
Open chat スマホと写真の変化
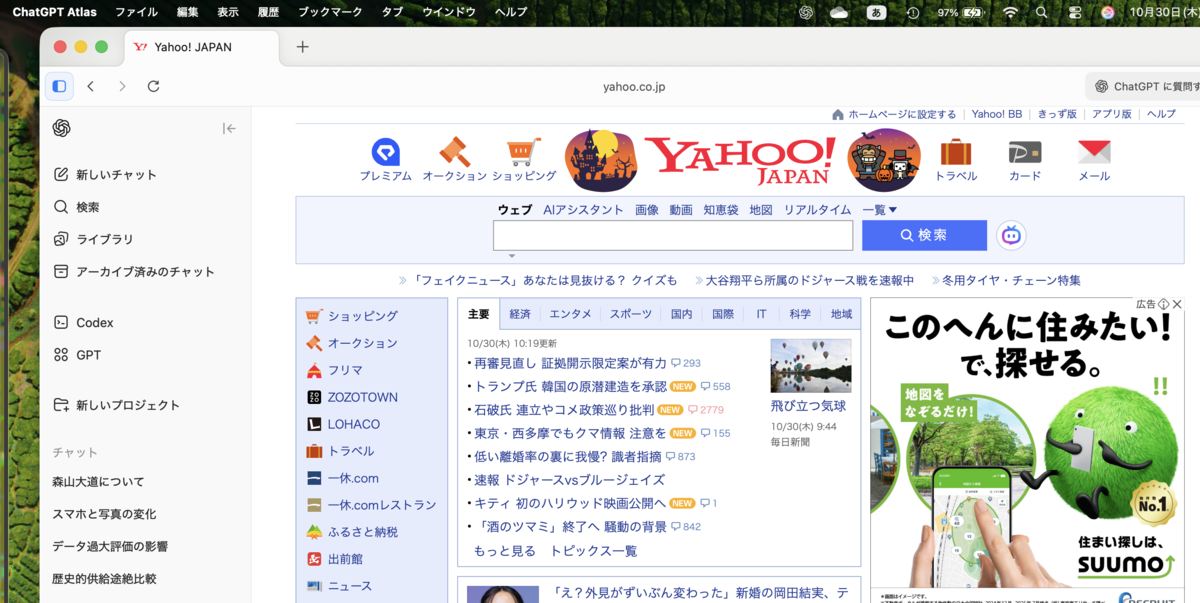(x=104, y=514)
